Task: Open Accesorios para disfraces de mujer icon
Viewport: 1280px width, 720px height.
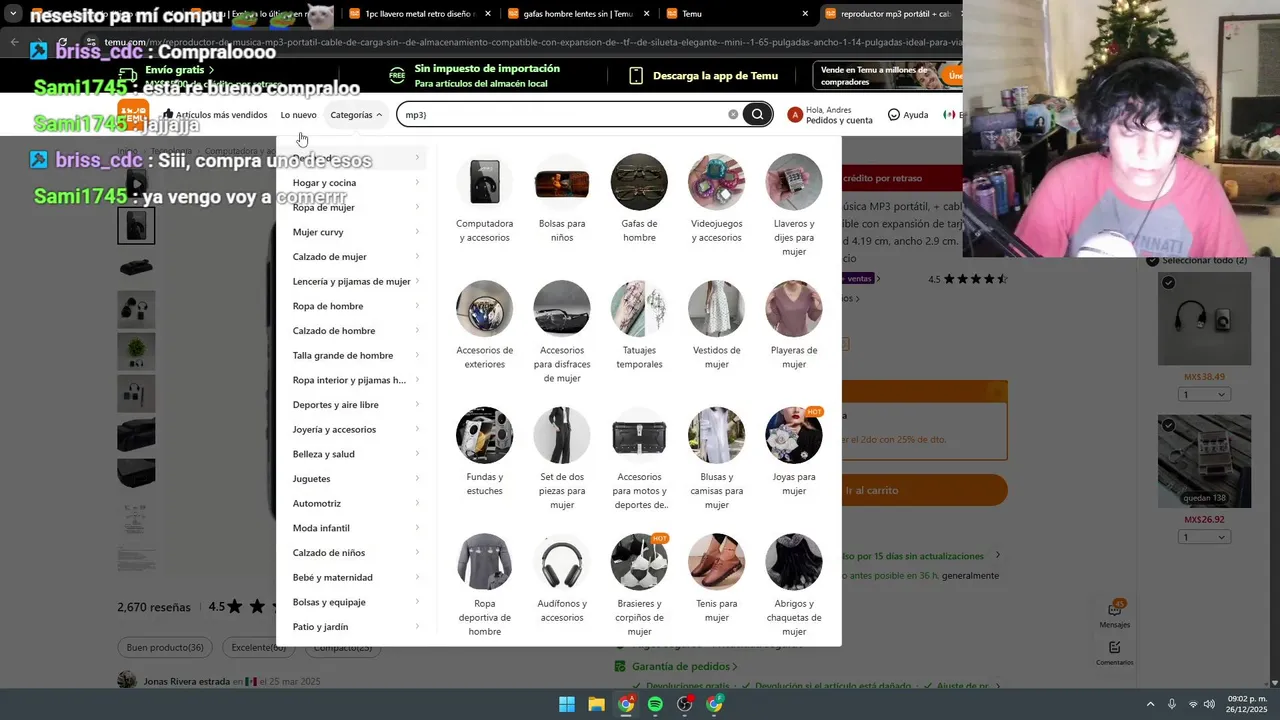Action: [x=562, y=309]
